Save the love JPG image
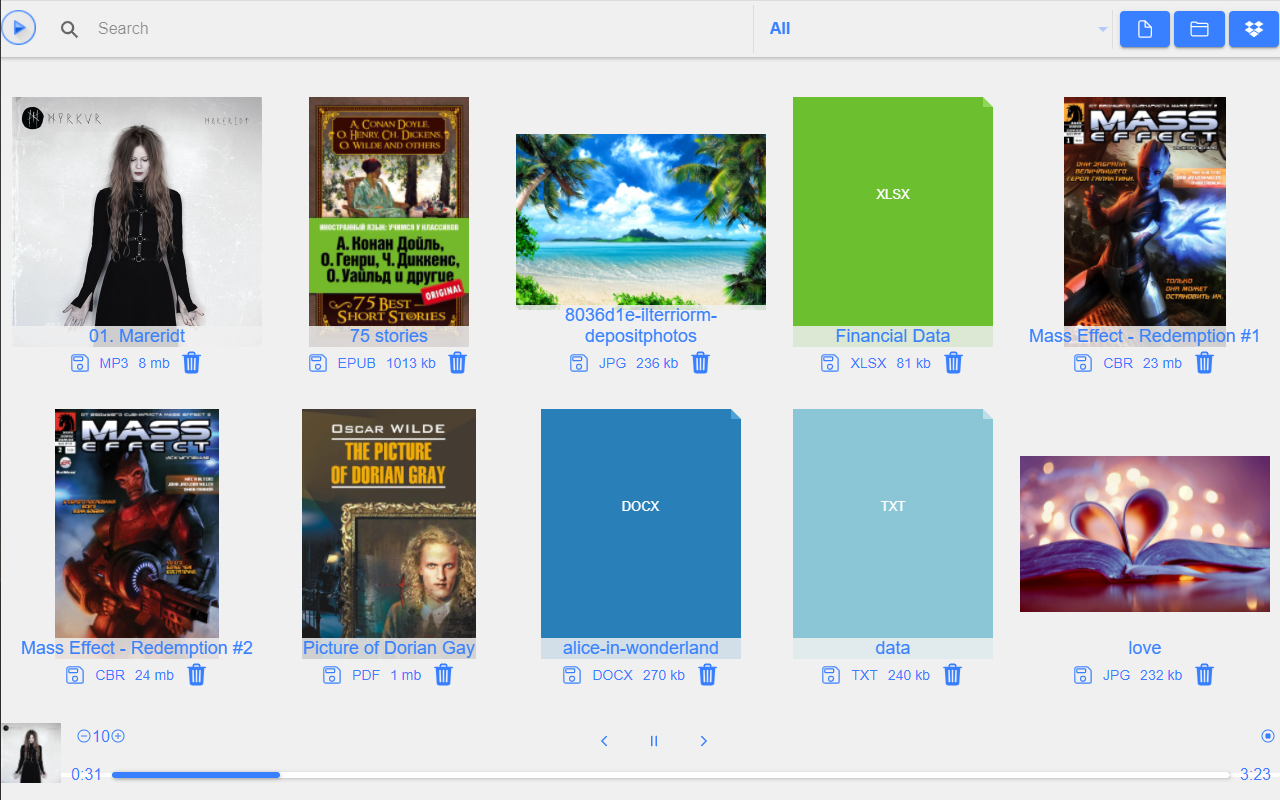The width and height of the screenshot is (1280, 800). point(1083,675)
